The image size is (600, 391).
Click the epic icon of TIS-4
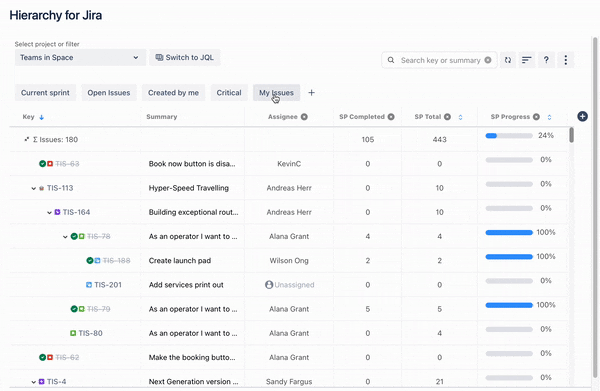42,381
